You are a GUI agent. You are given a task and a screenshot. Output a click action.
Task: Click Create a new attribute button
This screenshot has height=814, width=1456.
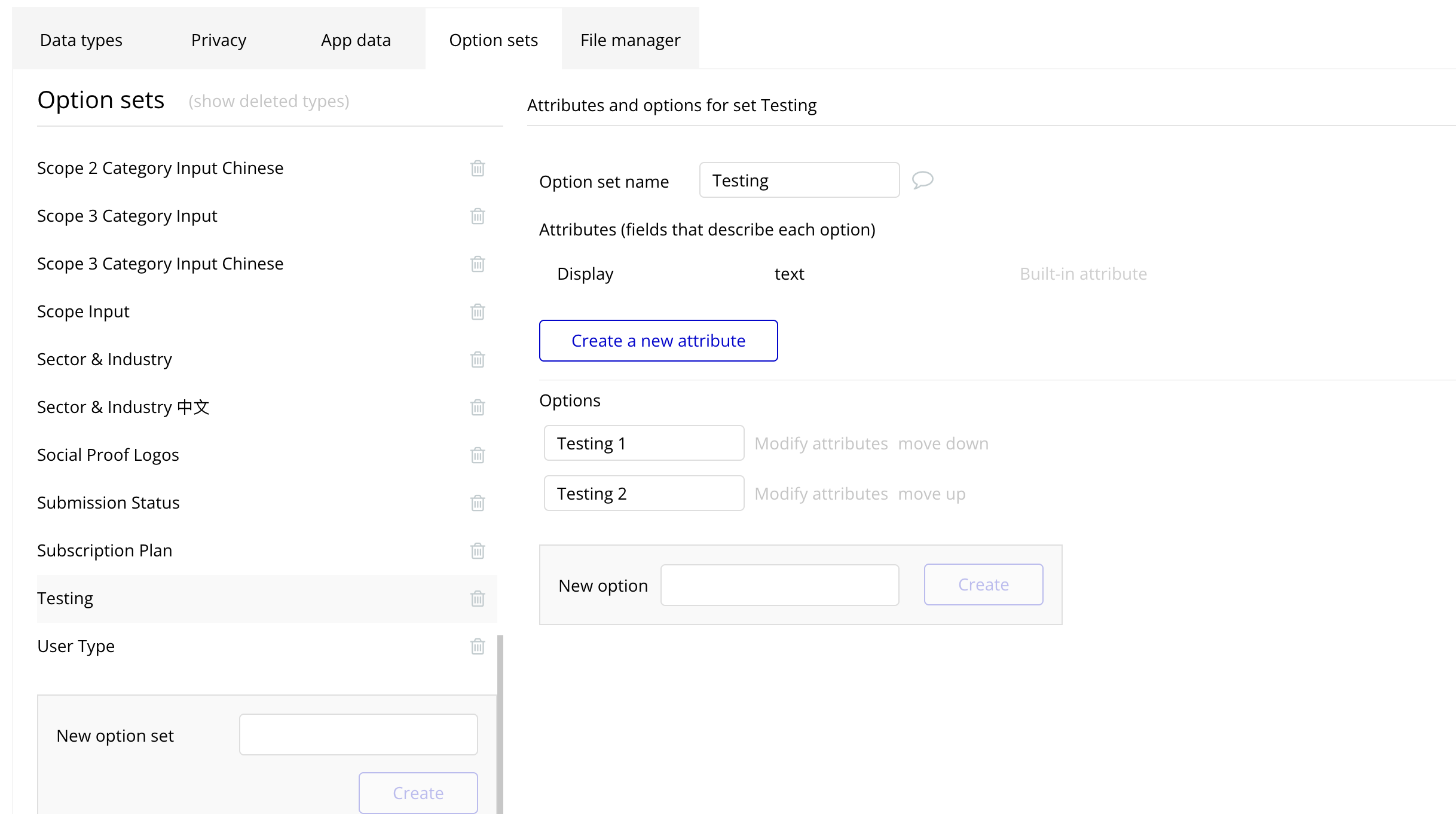point(658,341)
